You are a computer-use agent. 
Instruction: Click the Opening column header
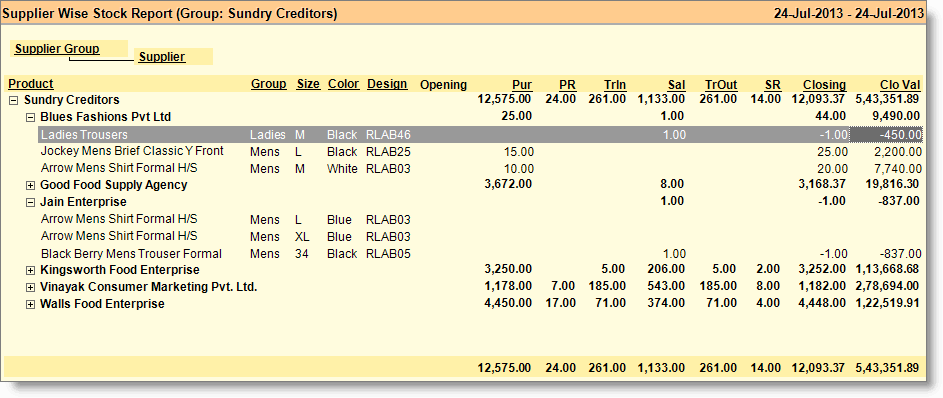[443, 85]
